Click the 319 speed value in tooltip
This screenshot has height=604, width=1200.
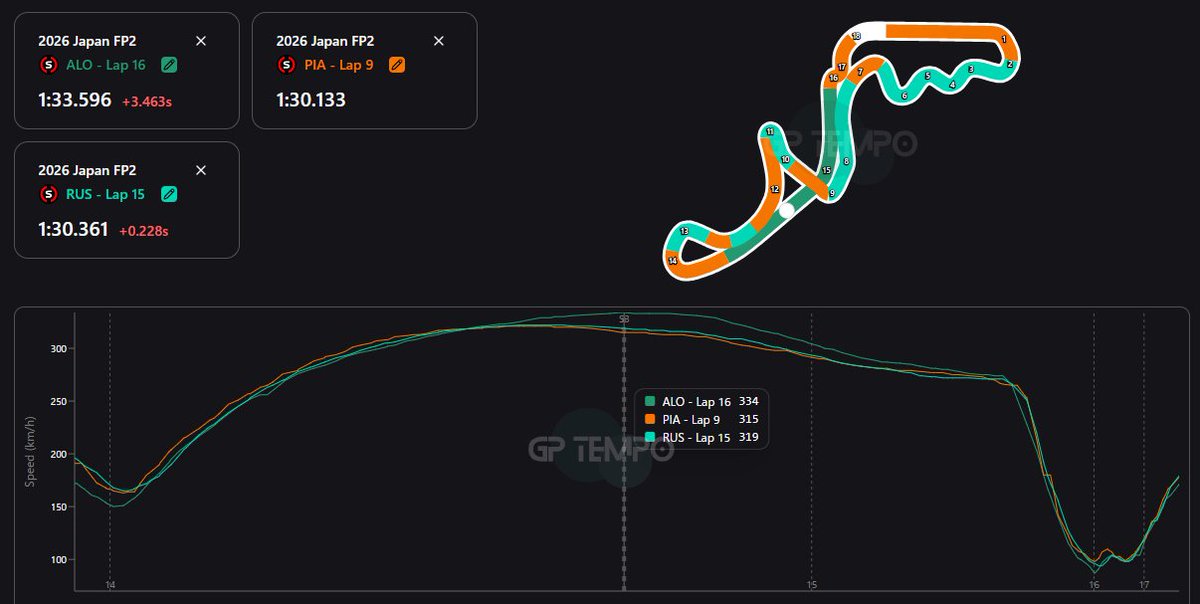pos(748,437)
